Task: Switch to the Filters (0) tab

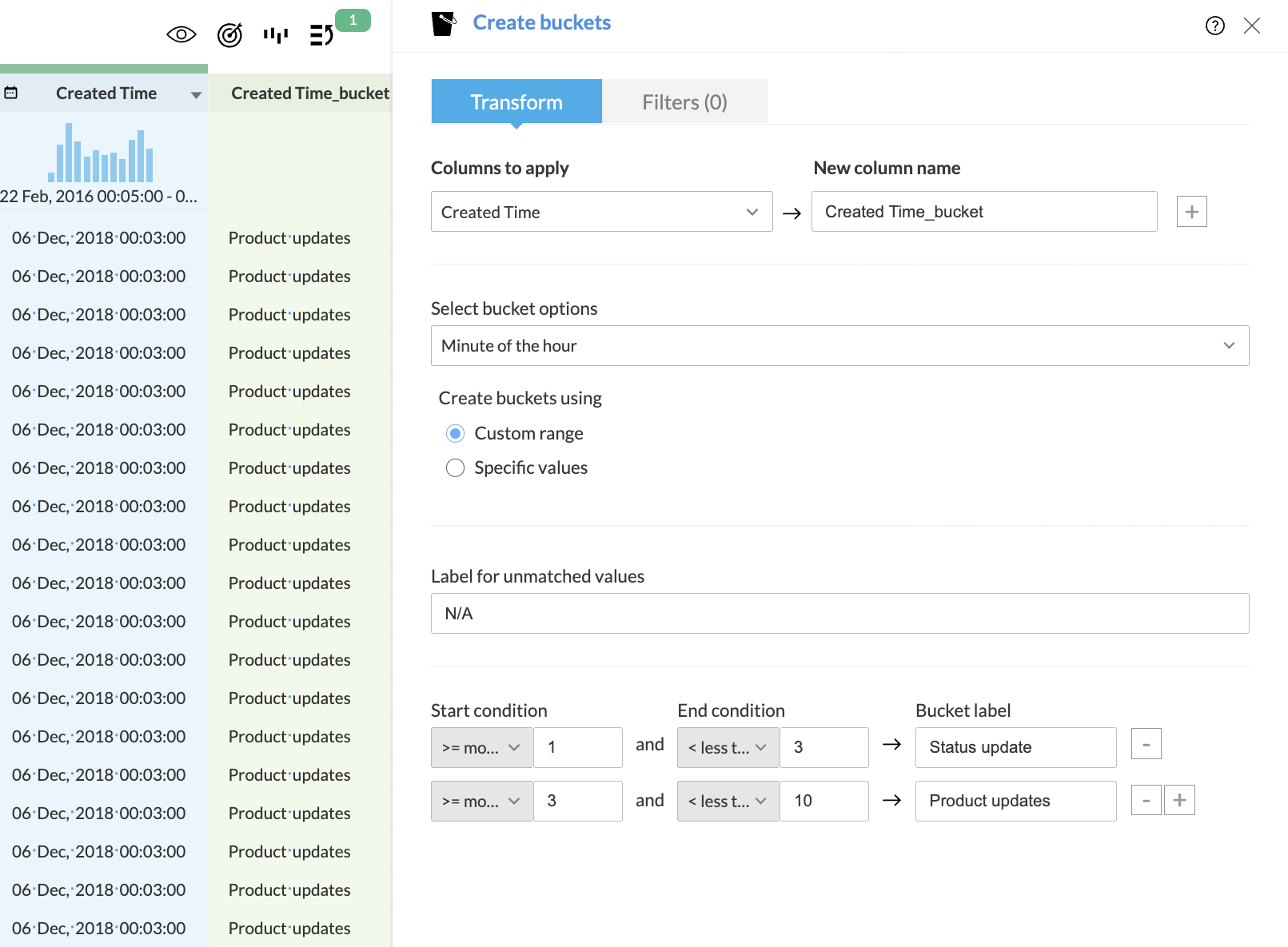Action: 684,102
